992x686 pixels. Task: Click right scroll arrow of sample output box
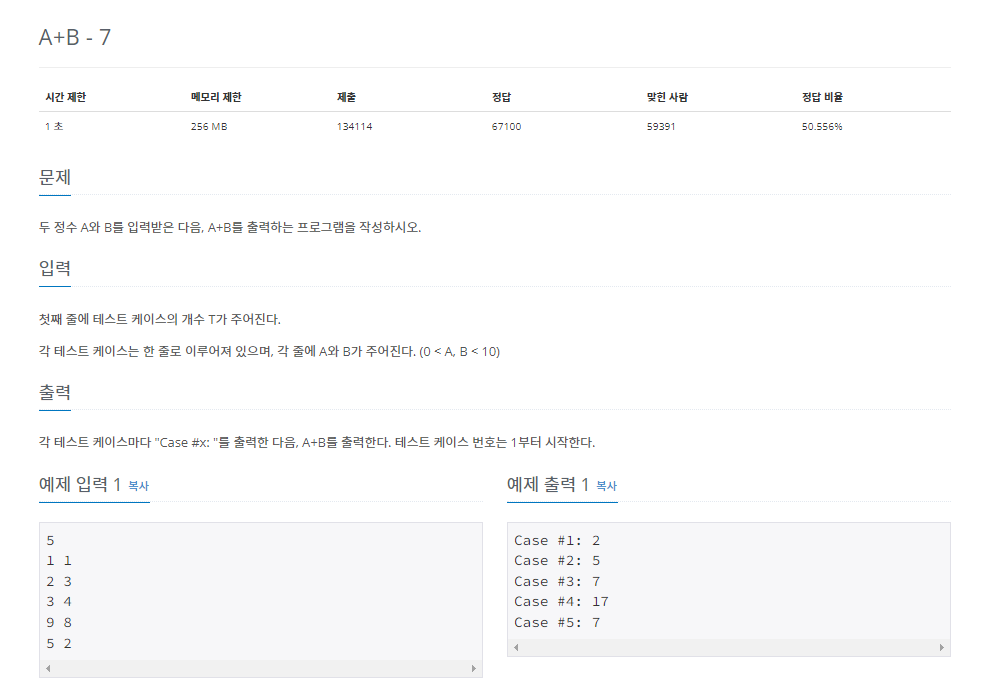(x=941, y=647)
